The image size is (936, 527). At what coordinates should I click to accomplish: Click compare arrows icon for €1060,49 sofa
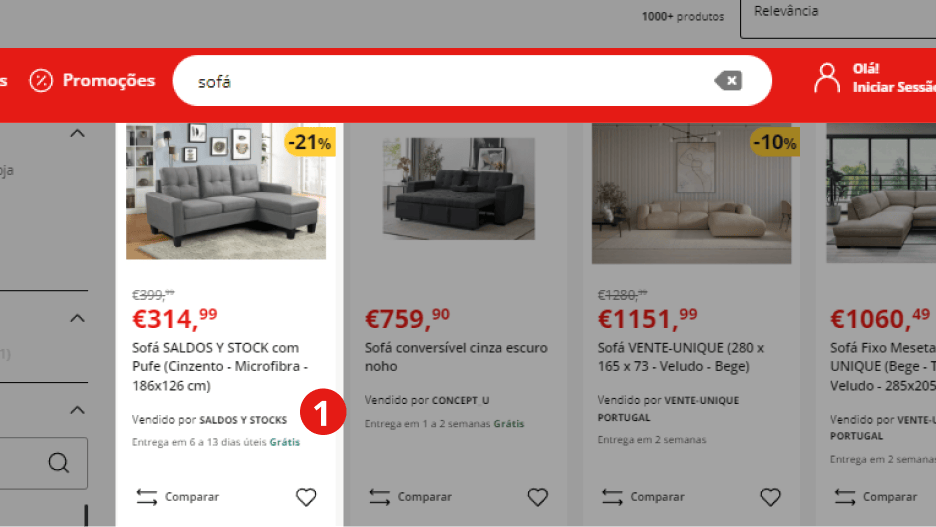click(845, 497)
